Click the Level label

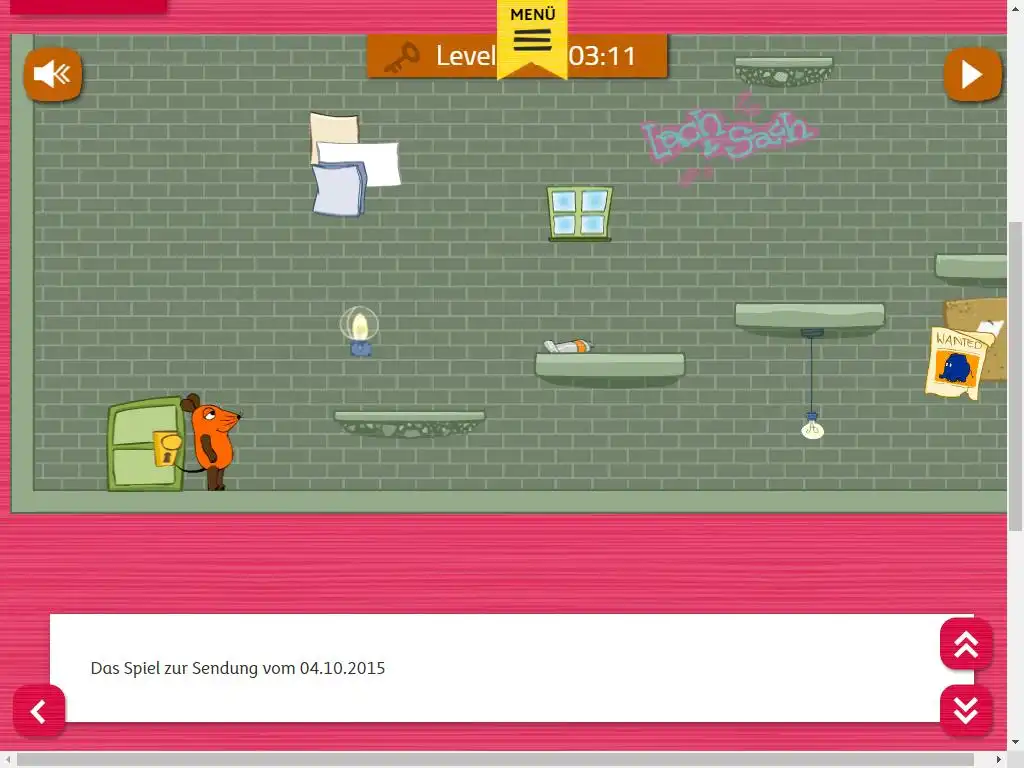466,56
